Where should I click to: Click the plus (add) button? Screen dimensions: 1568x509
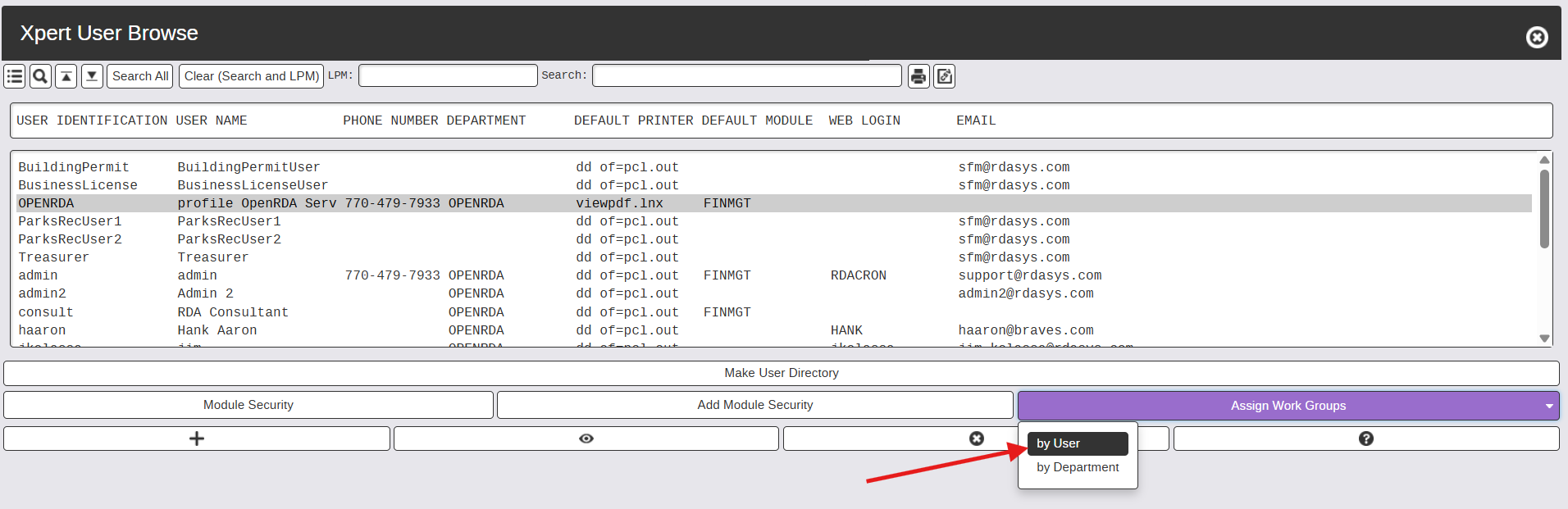click(x=197, y=439)
